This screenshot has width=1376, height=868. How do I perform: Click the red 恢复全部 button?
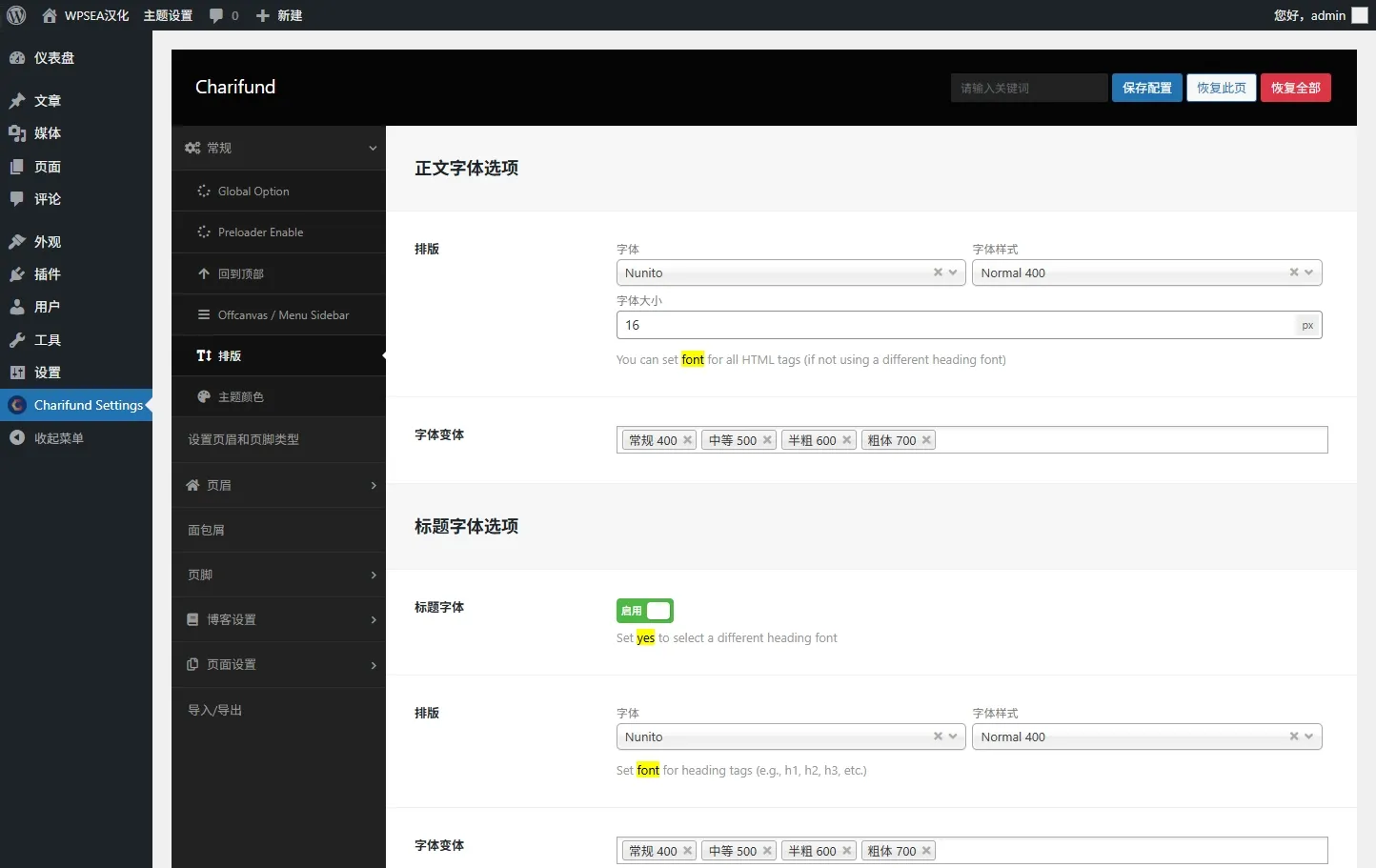1295,88
